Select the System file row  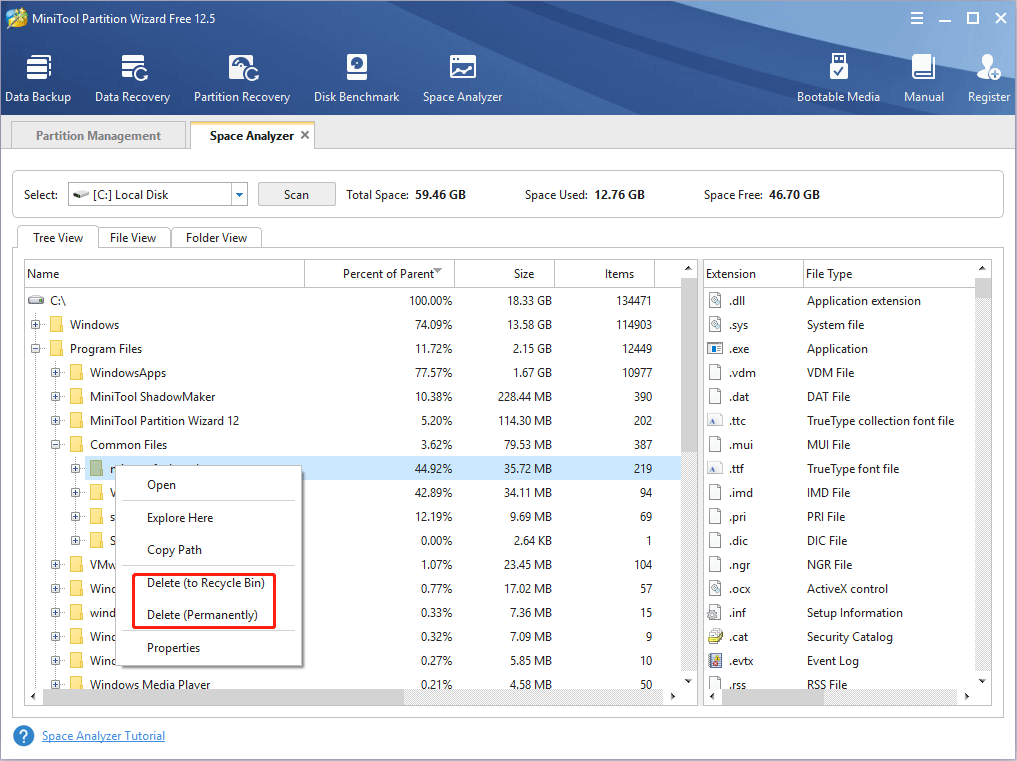(x=839, y=324)
